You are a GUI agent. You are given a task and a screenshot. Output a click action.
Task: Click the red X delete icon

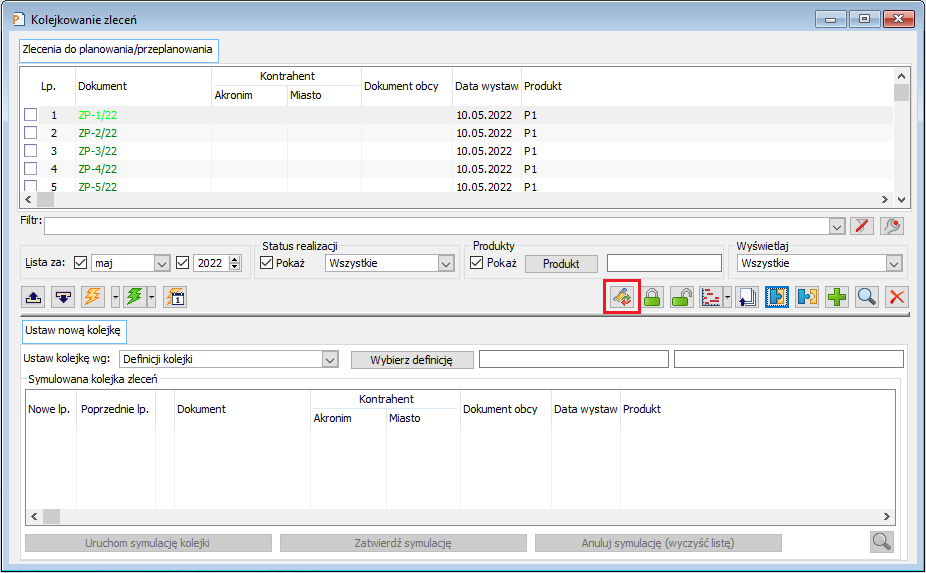[896, 297]
